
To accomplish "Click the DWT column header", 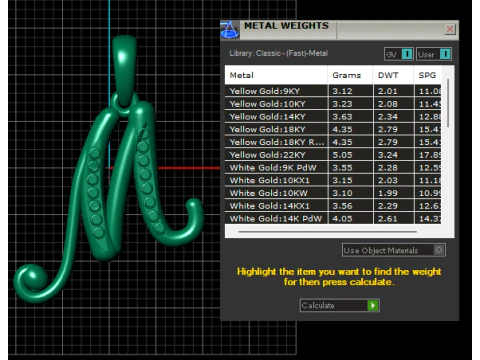I will click(393, 75).
